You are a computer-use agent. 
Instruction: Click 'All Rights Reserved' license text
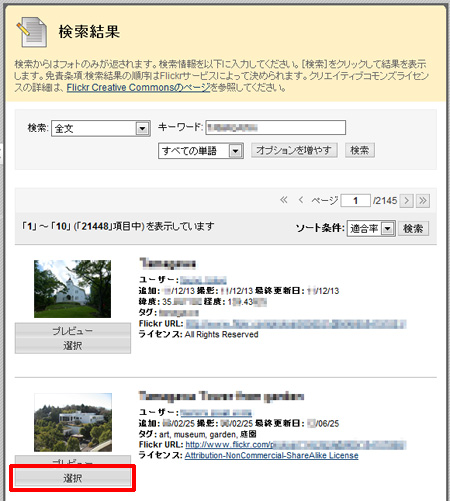pyautogui.click(x=222, y=334)
